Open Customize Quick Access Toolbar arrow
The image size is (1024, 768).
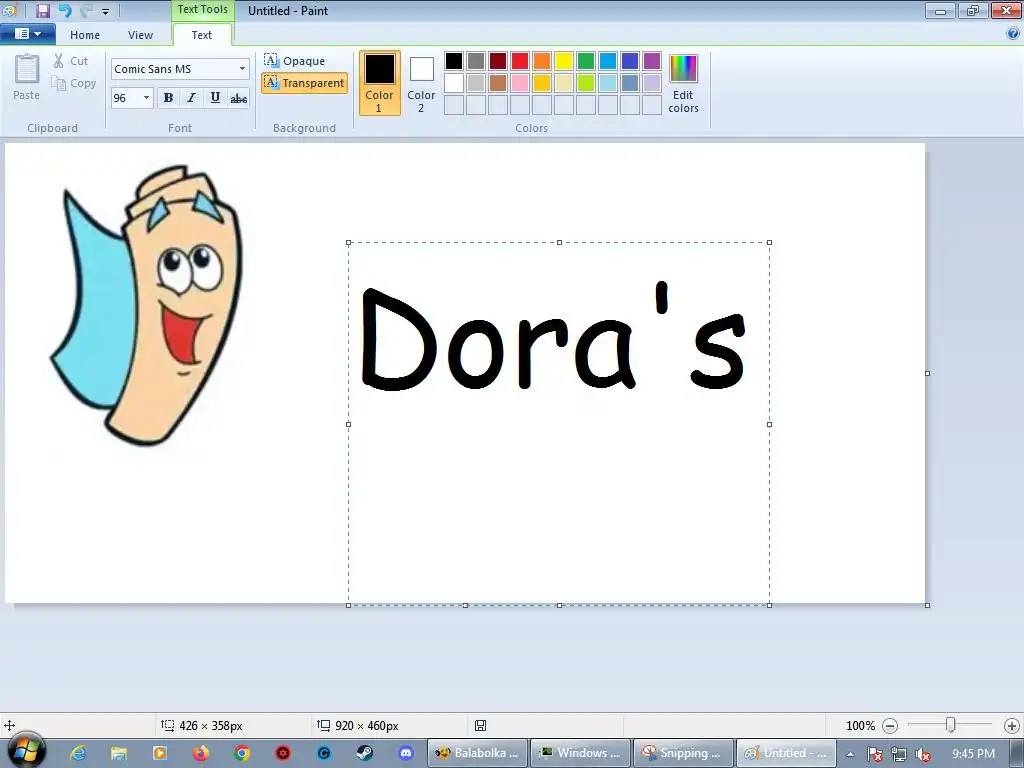pos(105,11)
